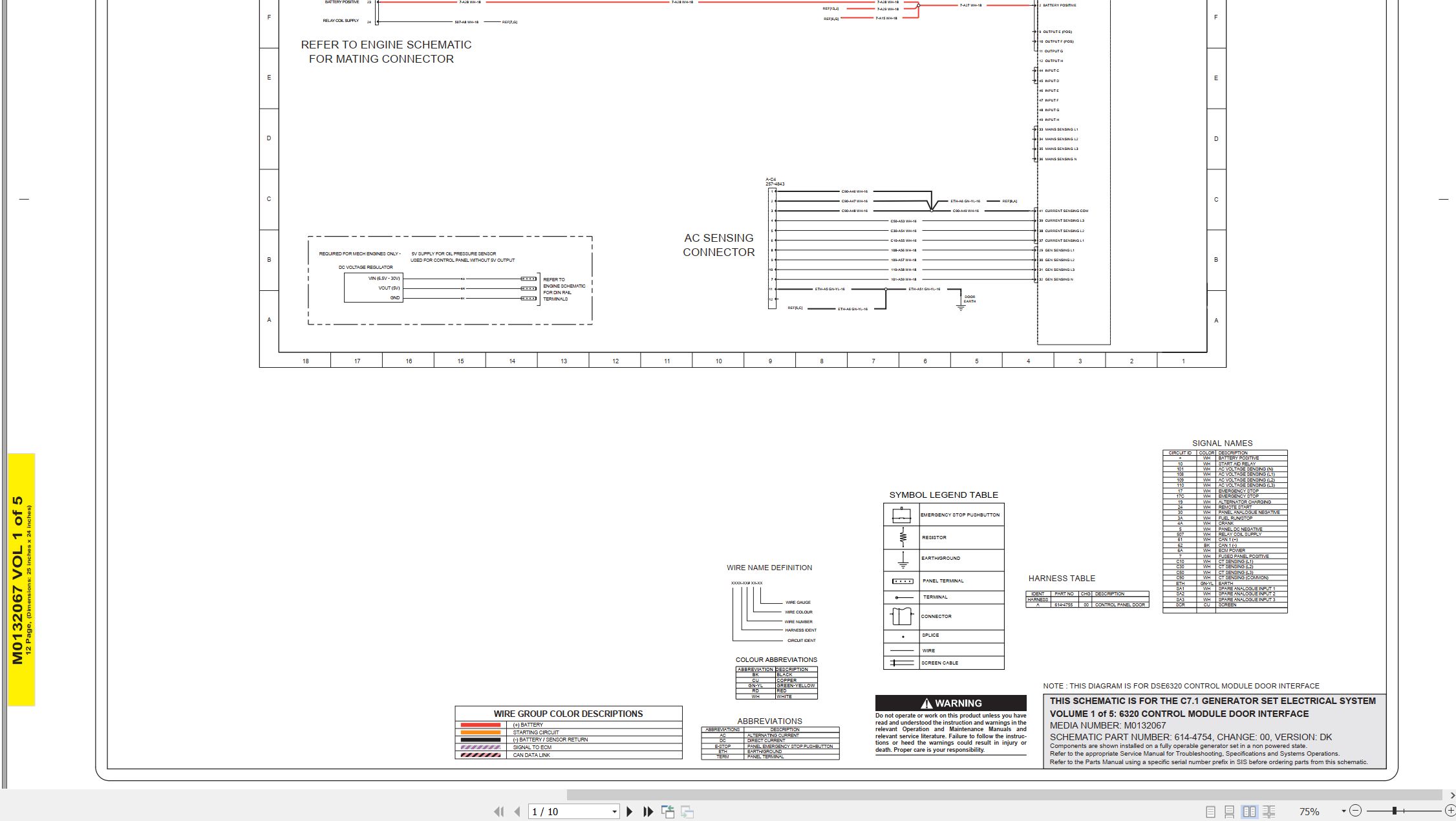Click the SIGNAL NAMES table title

click(1222, 443)
